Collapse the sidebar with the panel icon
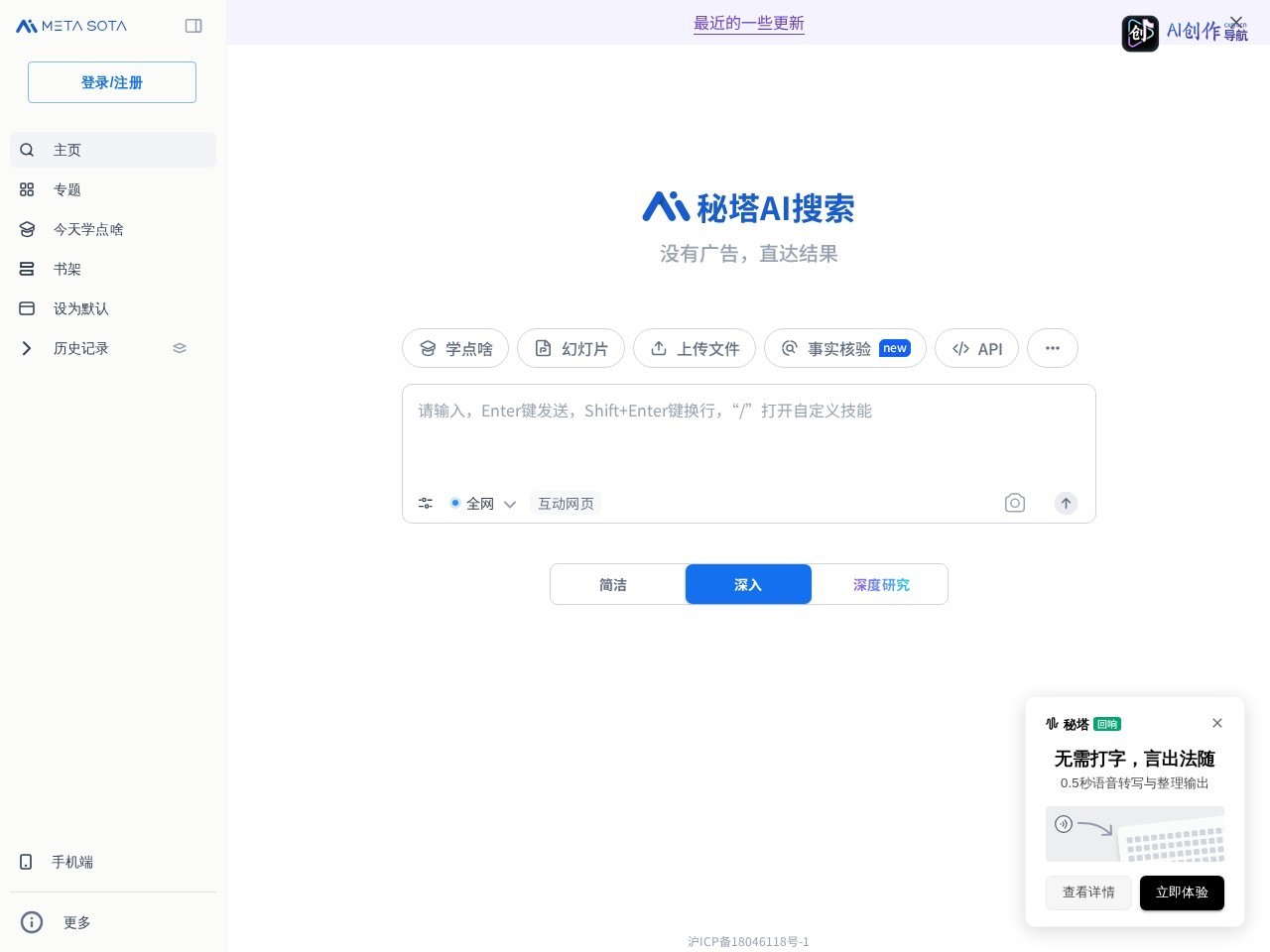Screen dimensions: 1270x952 [x=193, y=26]
